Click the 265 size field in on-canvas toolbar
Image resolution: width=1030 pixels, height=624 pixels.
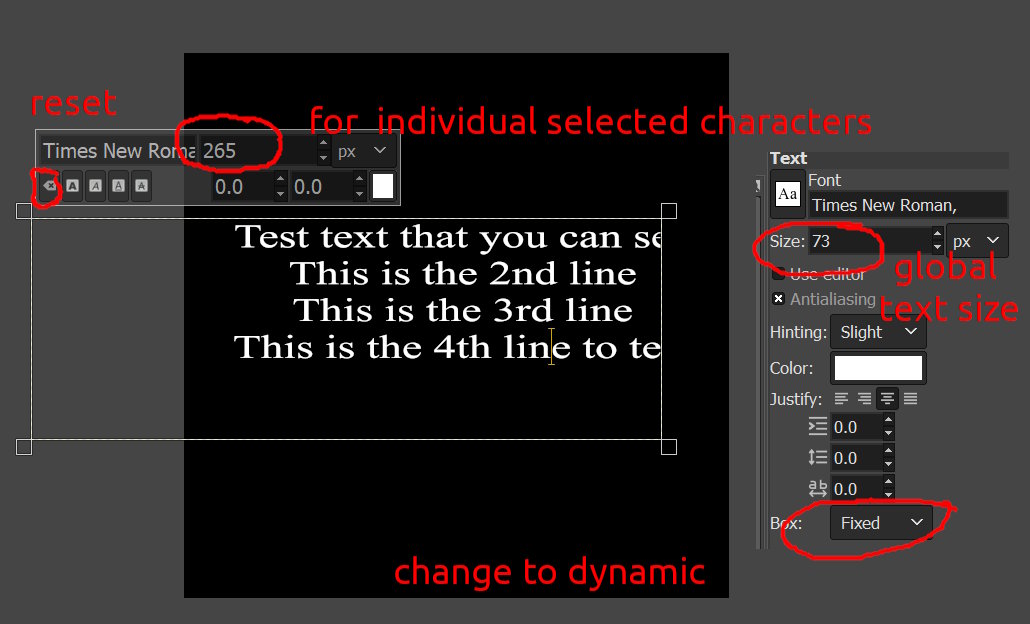point(258,150)
